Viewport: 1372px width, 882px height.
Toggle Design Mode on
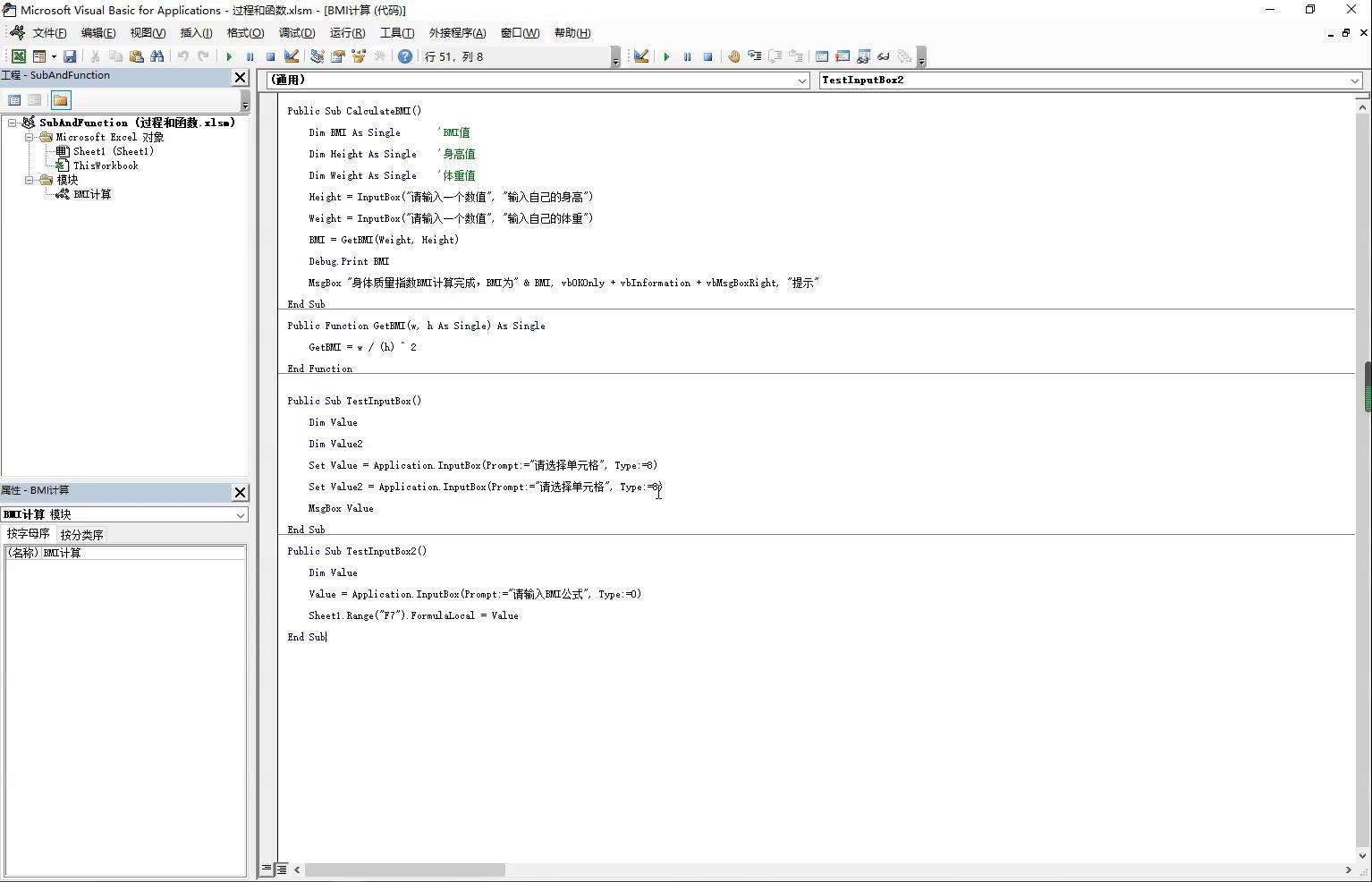(290, 56)
